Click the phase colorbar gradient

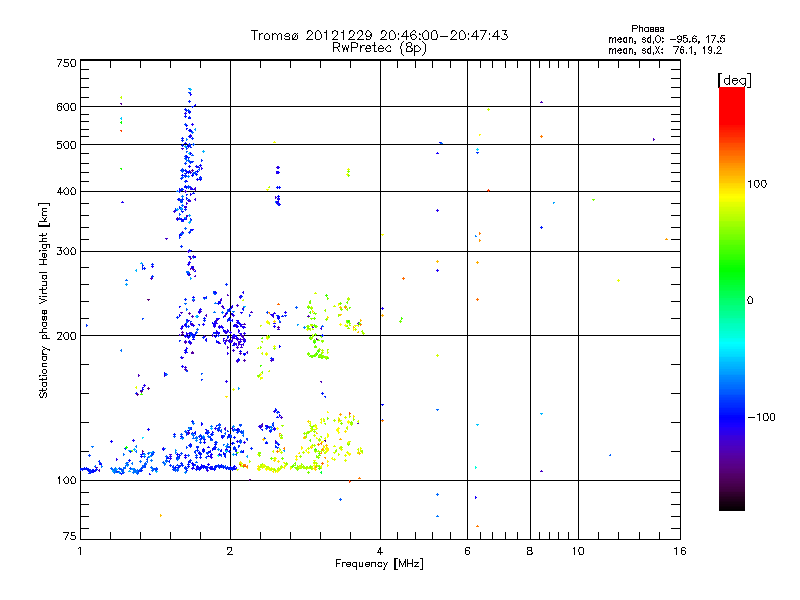pyautogui.click(x=732, y=298)
